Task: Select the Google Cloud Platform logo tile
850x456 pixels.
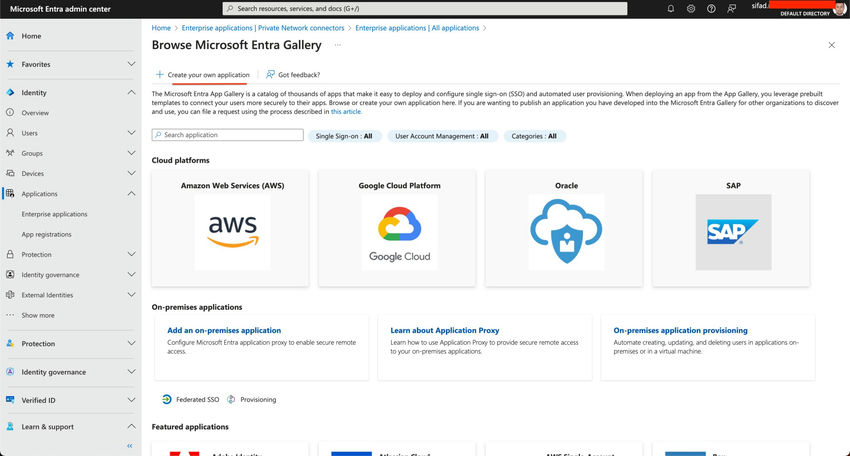Action: (400, 231)
